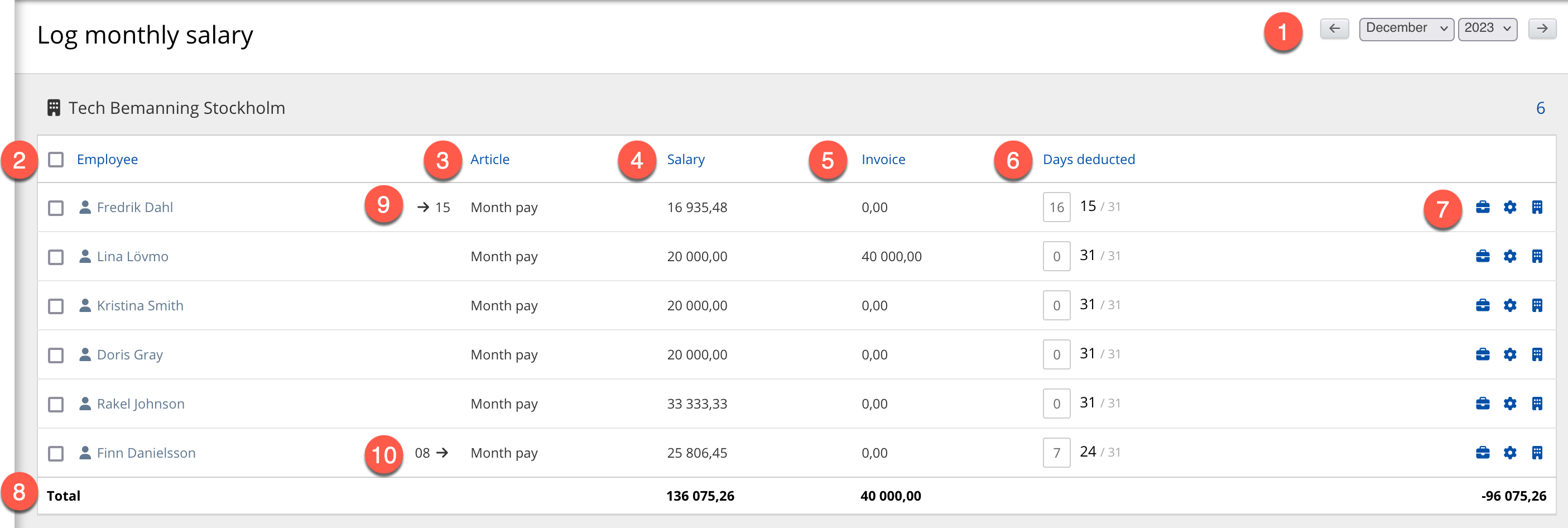Click Finn Danielsson's days deducted input

pos(1056,453)
